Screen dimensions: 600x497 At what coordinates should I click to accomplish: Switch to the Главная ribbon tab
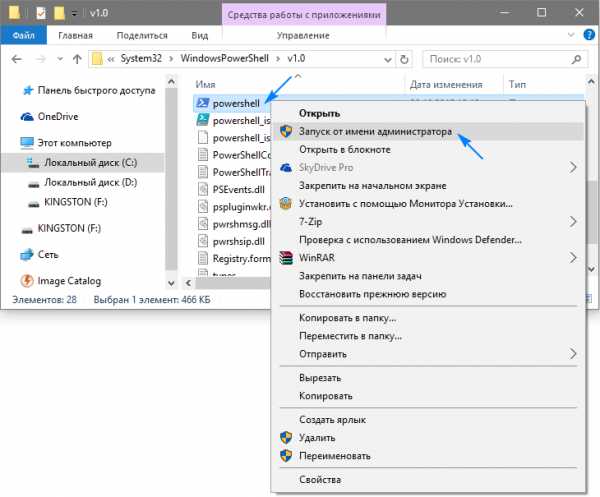[x=75, y=36]
